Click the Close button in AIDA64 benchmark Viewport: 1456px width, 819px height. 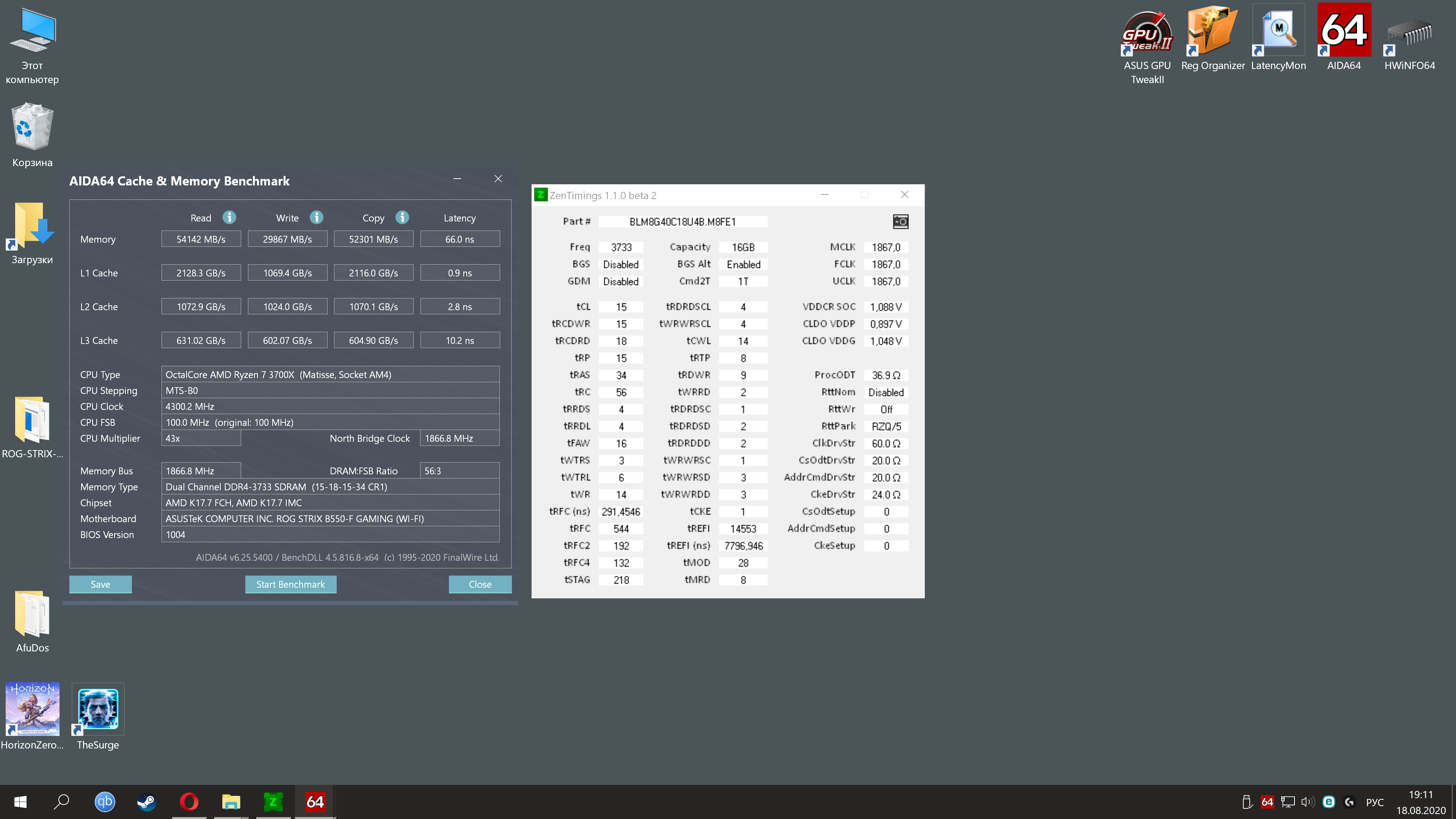480,584
